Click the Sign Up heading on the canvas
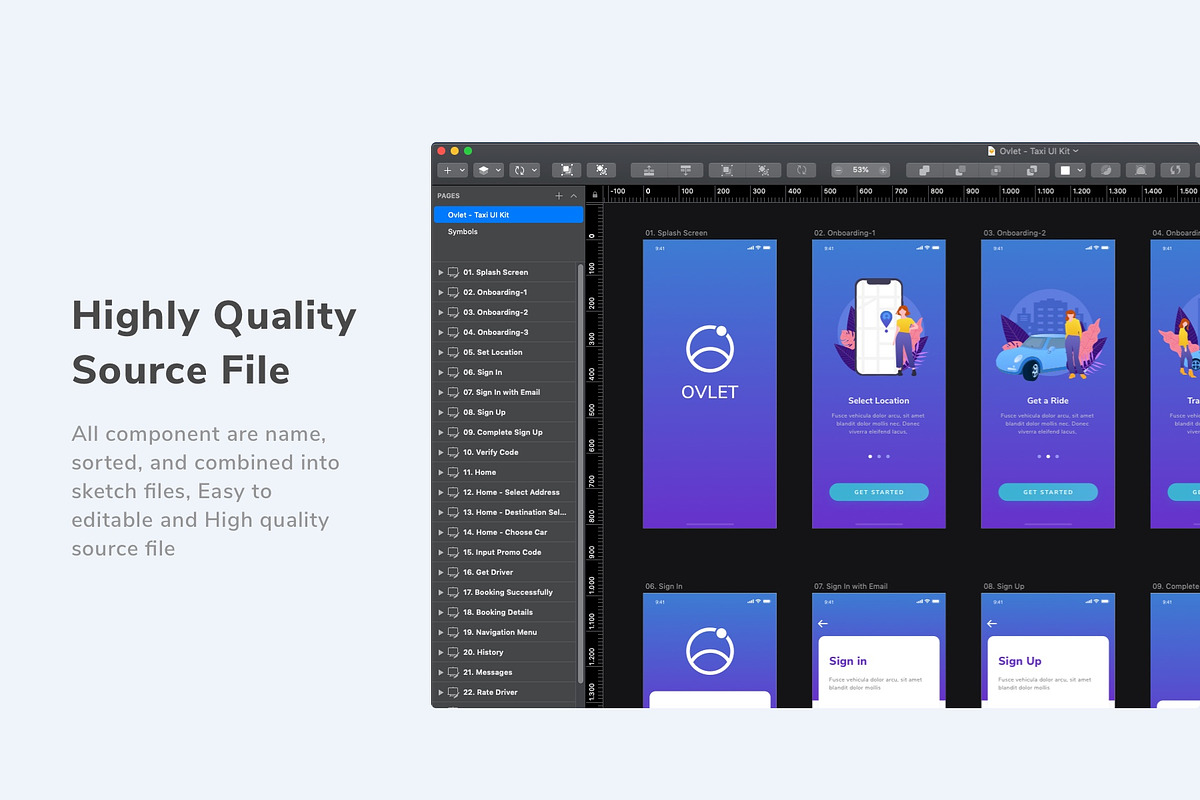The image size is (1200, 800). tap(1020, 661)
